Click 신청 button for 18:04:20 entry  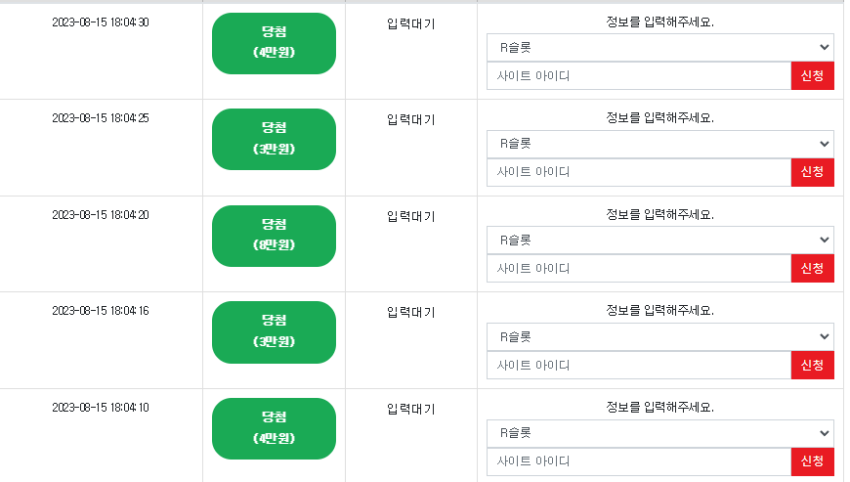(x=812, y=268)
